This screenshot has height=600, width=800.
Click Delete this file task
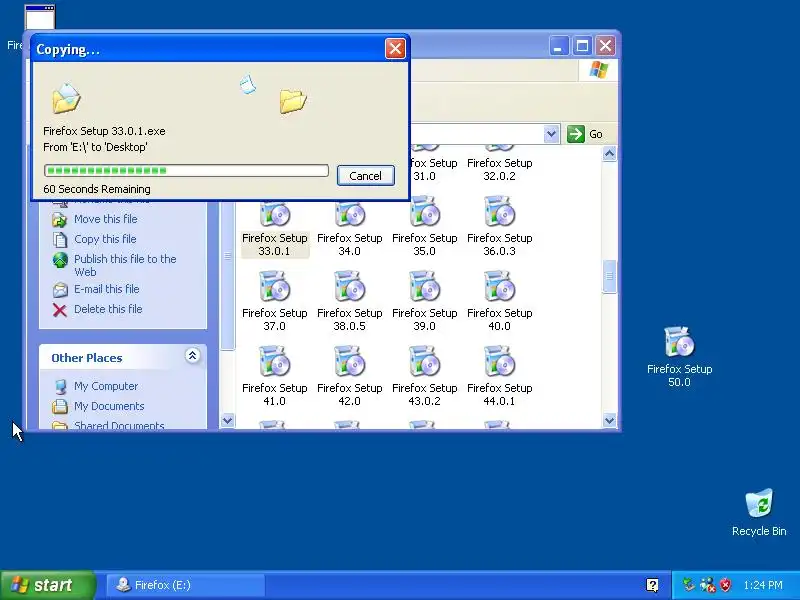coord(108,309)
